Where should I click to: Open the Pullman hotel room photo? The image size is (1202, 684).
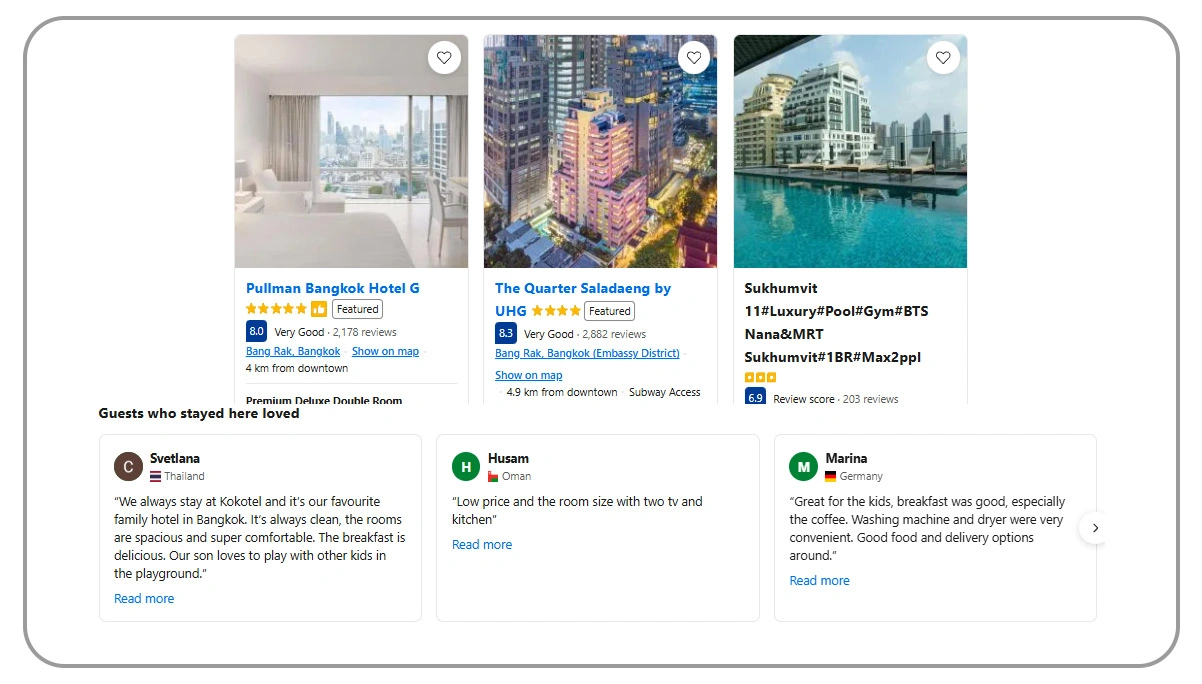(x=351, y=152)
